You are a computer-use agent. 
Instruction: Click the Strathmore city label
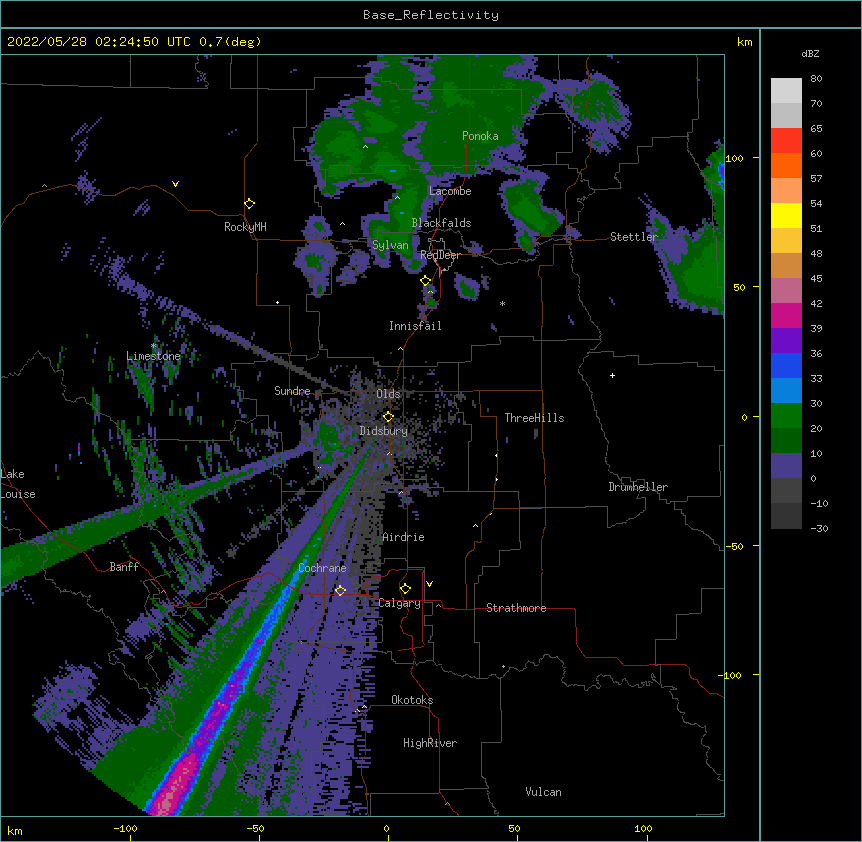coord(516,608)
